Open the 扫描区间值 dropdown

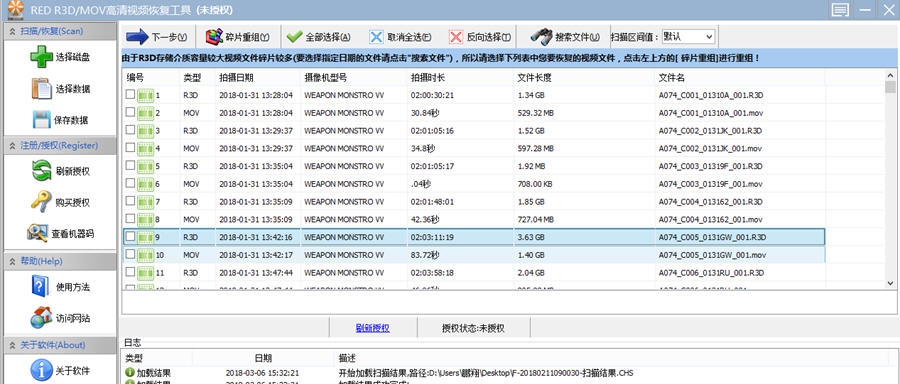pyautogui.click(x=688, y=37)
